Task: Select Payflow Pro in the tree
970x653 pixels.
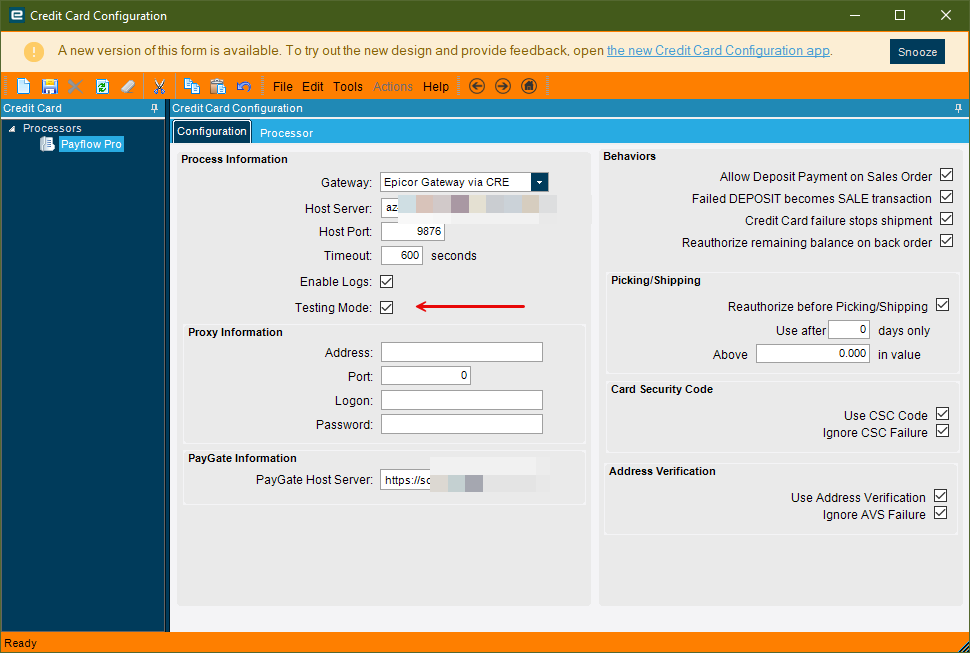Action: click(92, 144)
